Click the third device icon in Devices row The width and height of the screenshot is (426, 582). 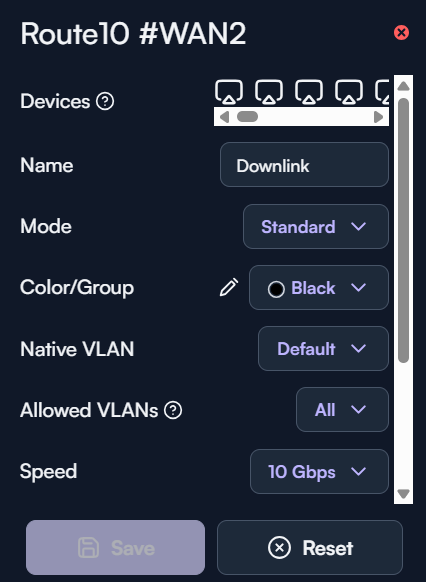pyautogui.click(x=309, y=91)
